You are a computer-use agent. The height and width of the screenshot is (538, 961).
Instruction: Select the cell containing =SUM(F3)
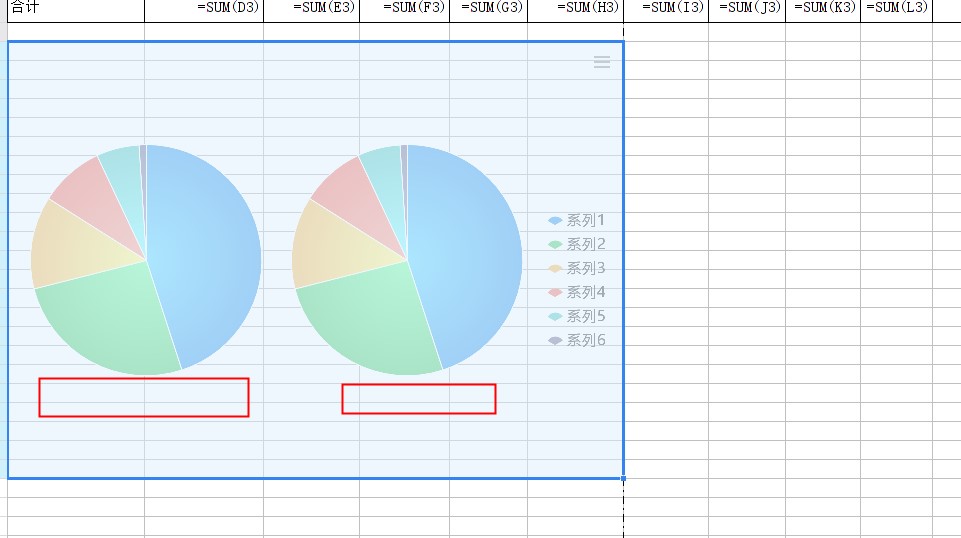pos(405,11)
